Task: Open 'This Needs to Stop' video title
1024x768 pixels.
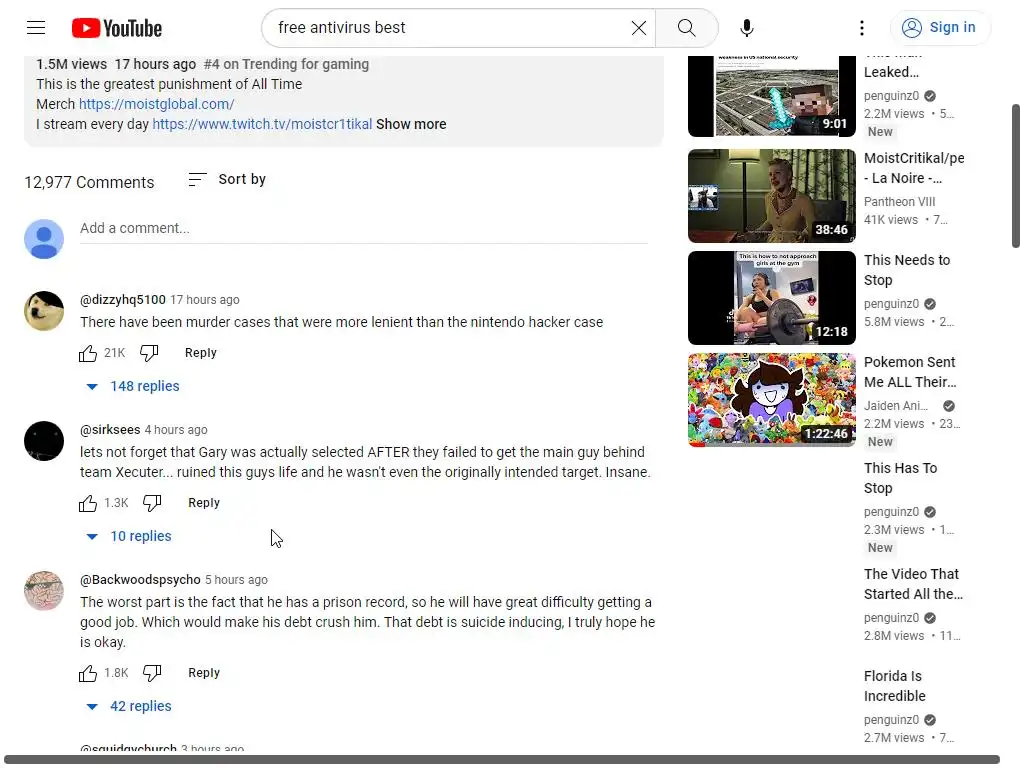Action: [906, 270]
